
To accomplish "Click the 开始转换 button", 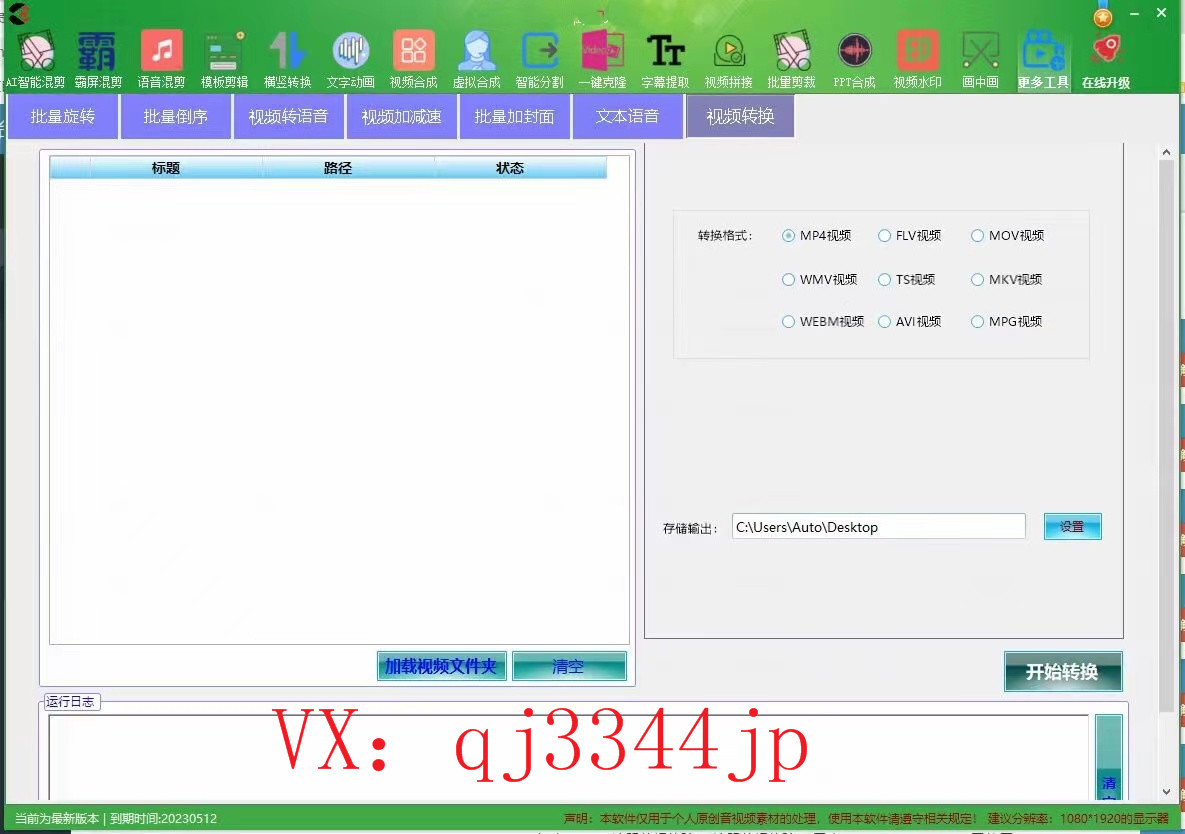I will pyautogui.click(x=1063, y=672).
